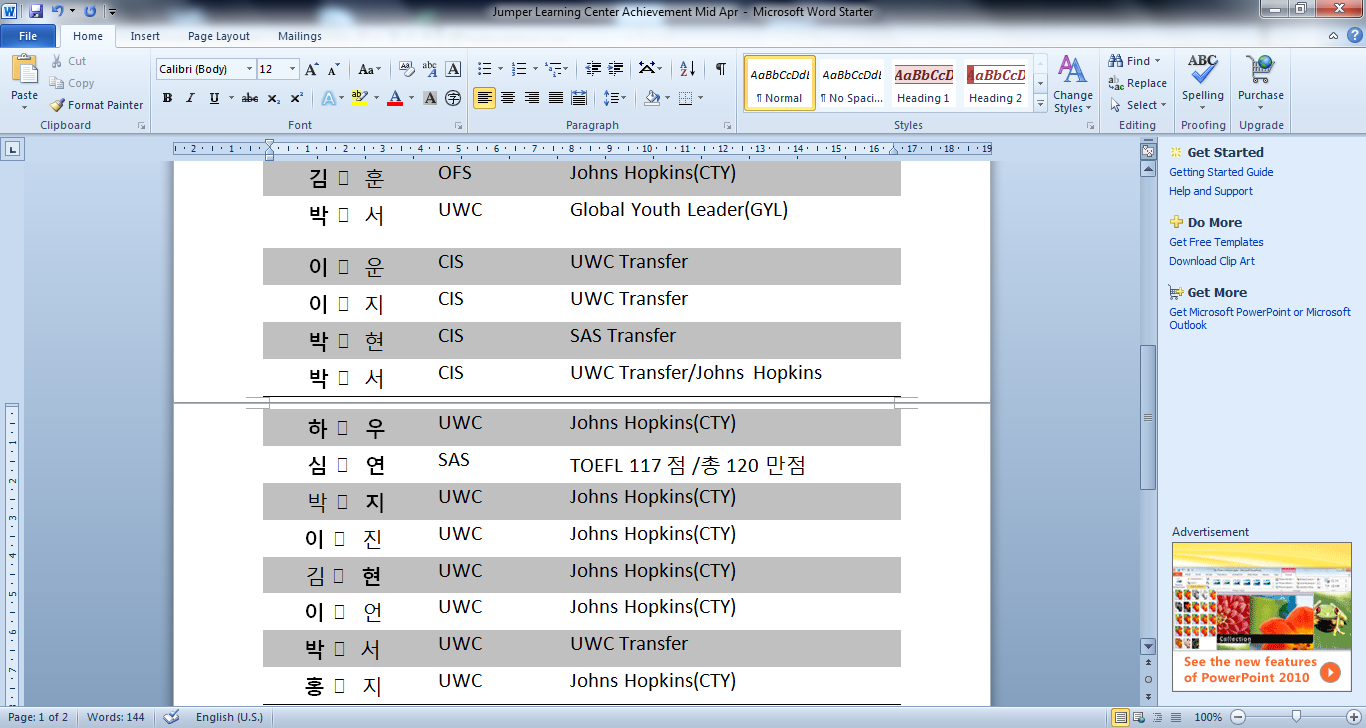Toggle Subscript formatting
The image size is (1366, 728).
[x=274, y=98]
